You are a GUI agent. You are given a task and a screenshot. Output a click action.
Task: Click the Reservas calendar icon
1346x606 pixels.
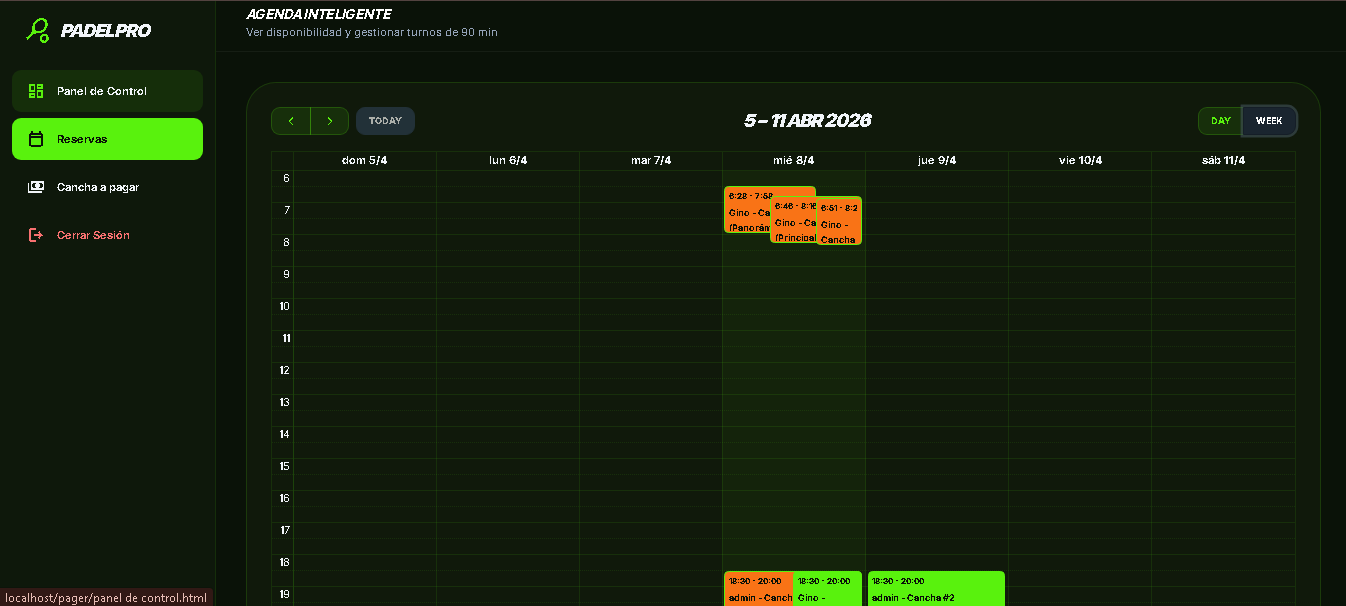point(36,139)
